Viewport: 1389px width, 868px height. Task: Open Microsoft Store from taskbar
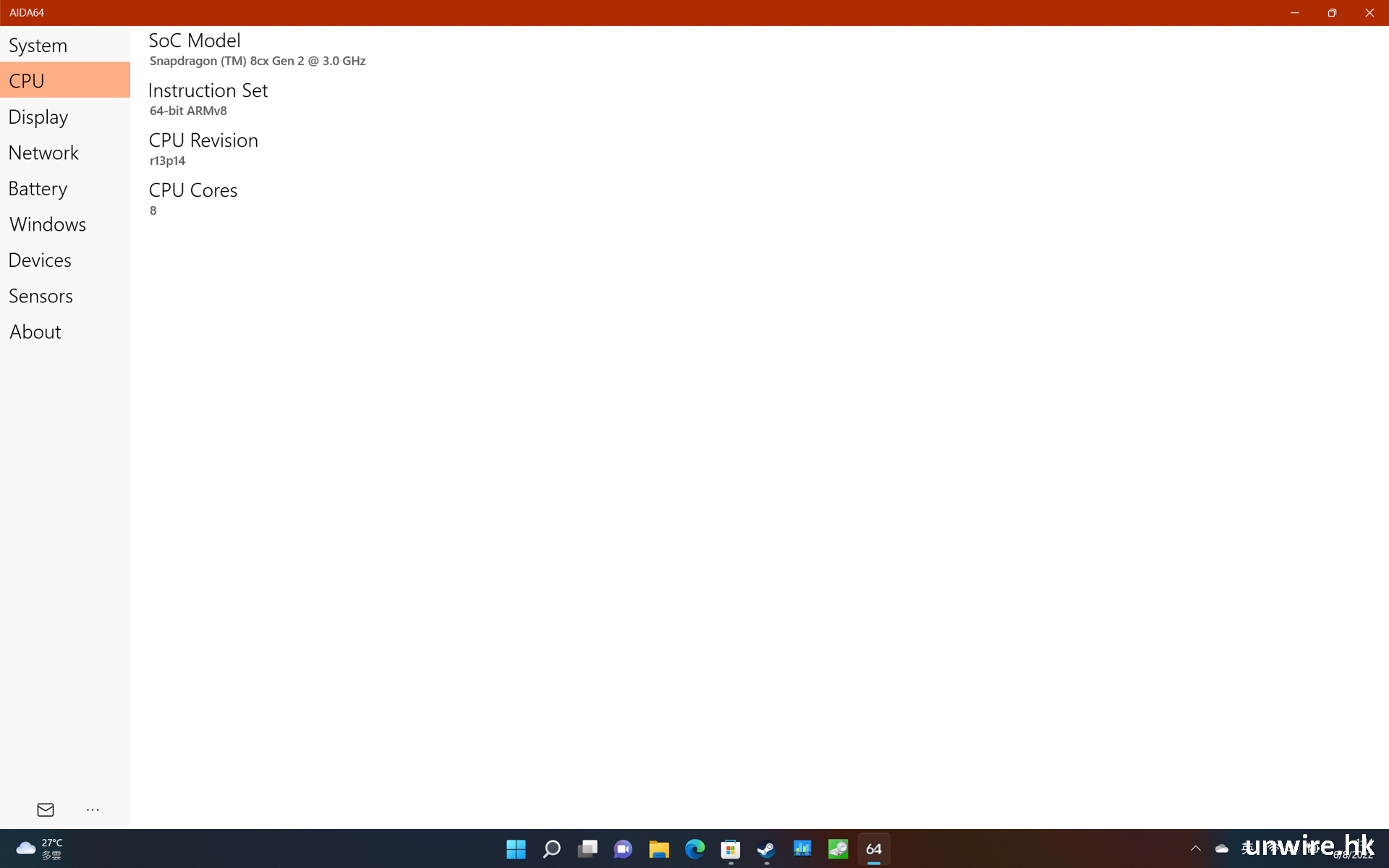[731, 848]
